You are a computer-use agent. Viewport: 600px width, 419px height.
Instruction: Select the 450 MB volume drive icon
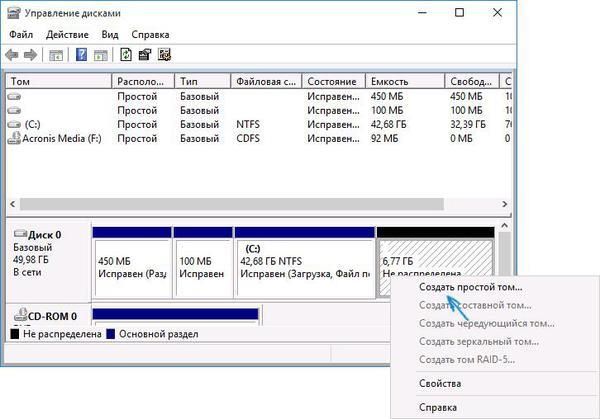[14, 96]
